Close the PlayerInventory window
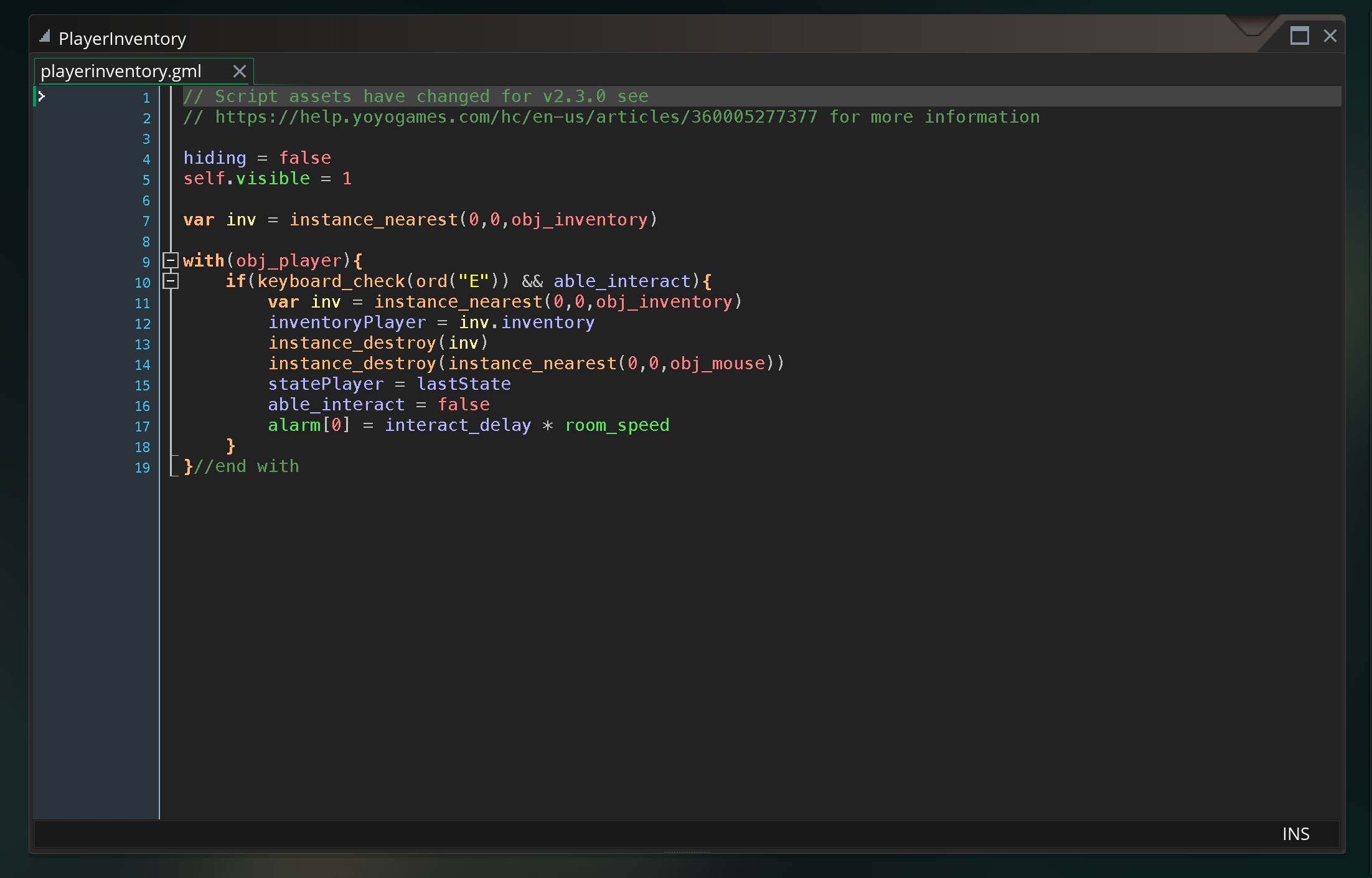The width and height of the screenshot is (1372, 878). (x=1330, y=36)
